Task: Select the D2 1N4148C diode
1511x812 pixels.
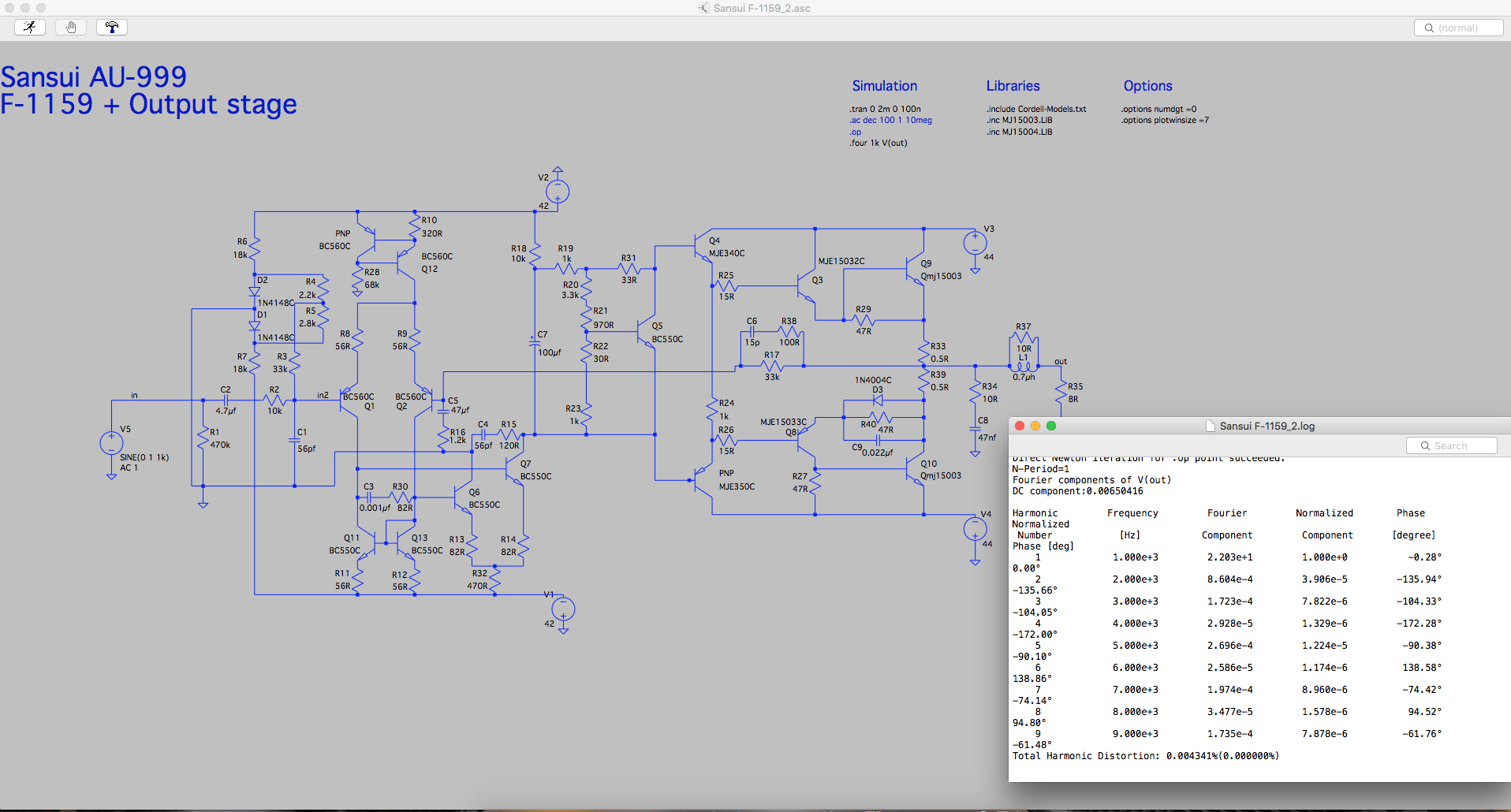Action: [x=255, y=291]
